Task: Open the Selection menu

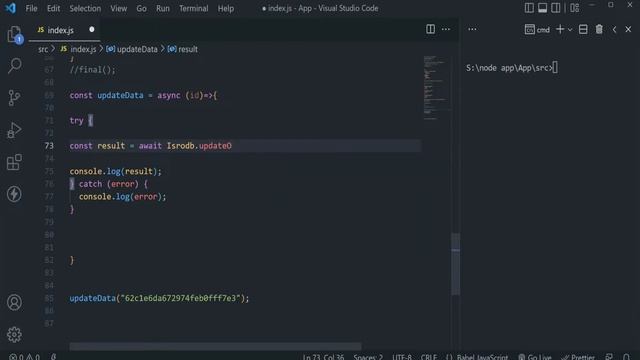Action: click(x=85, y=8)
